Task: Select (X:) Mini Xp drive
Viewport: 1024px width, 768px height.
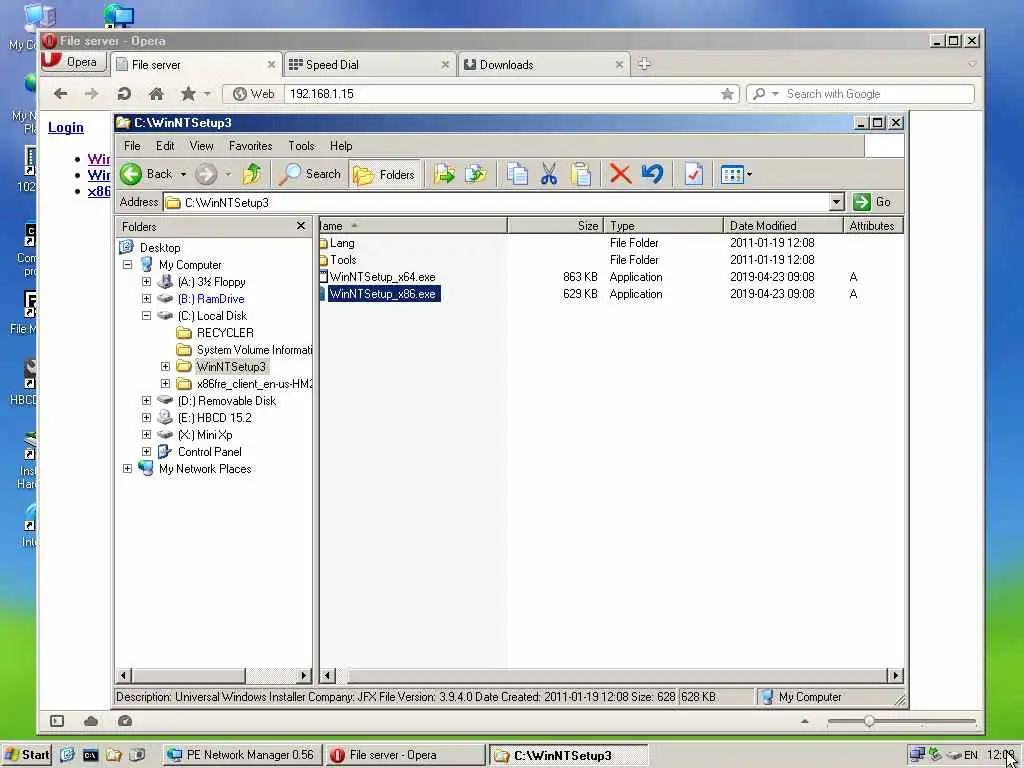Action: [x=205, y=434]
